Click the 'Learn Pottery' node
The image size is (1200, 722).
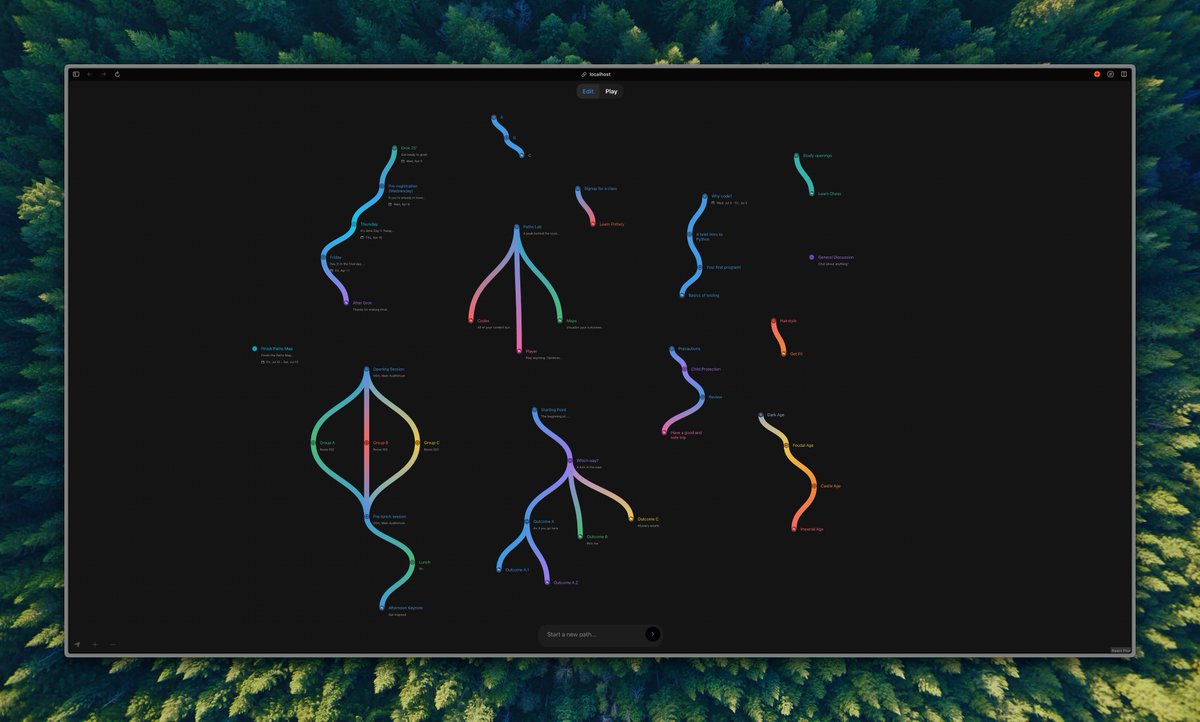coord(593,224)
